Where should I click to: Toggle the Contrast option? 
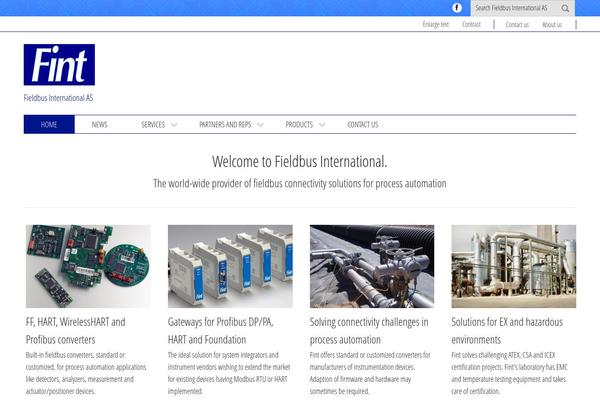[x=471, y=24]
